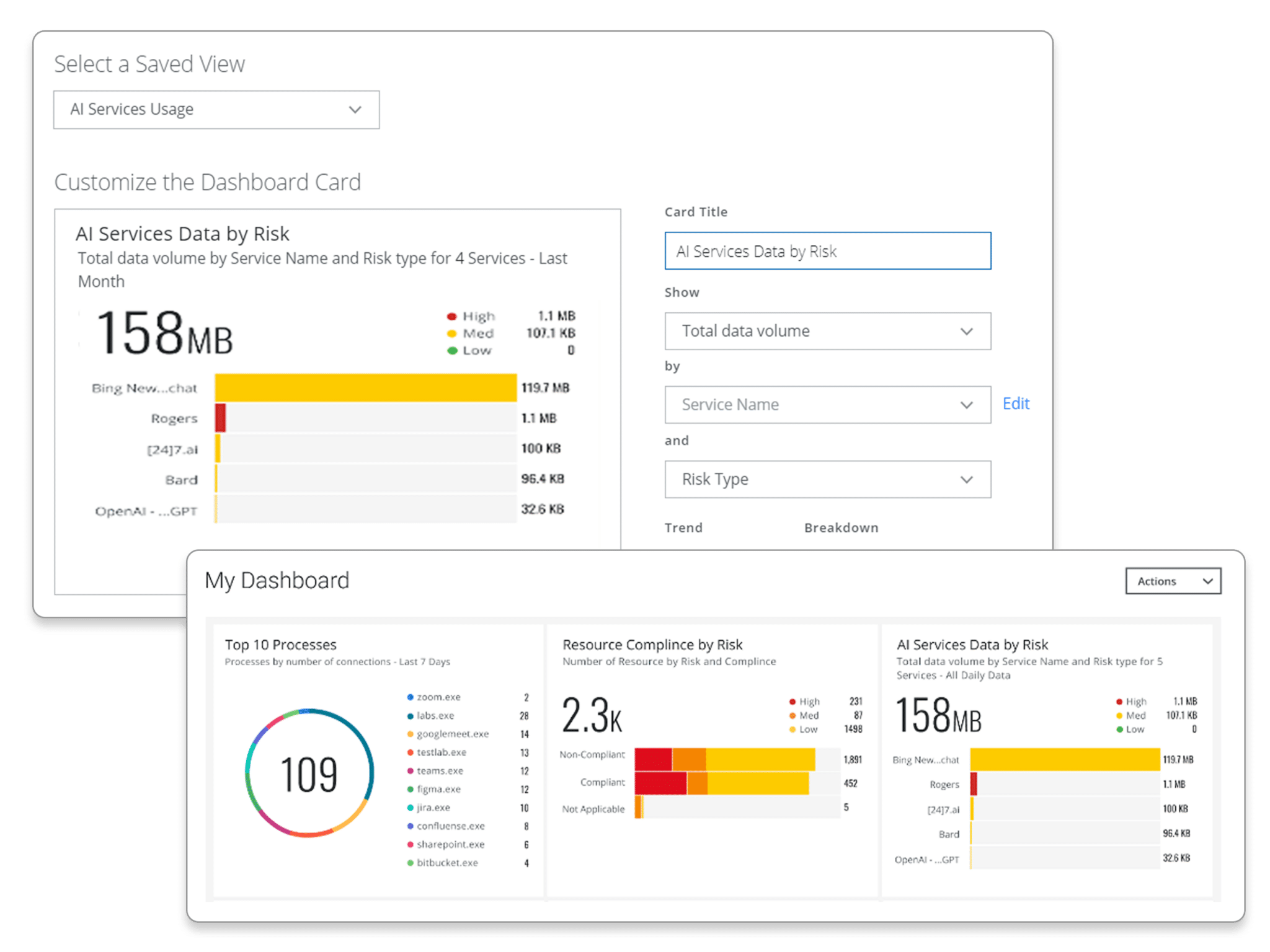
Task: Click into the Card Title text field
Action: tap(827, 251)
